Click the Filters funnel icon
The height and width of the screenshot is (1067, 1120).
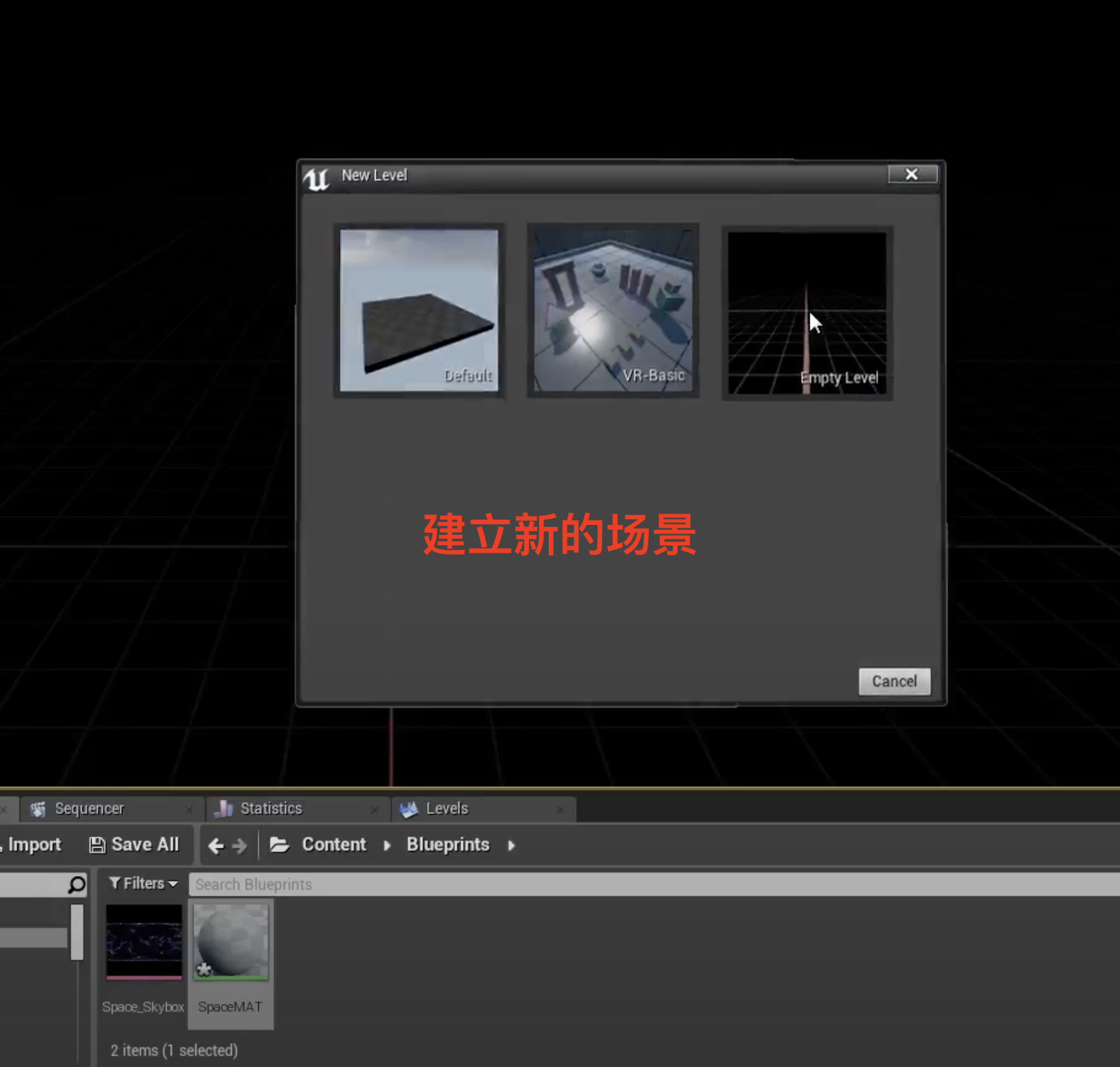point(116,883)
